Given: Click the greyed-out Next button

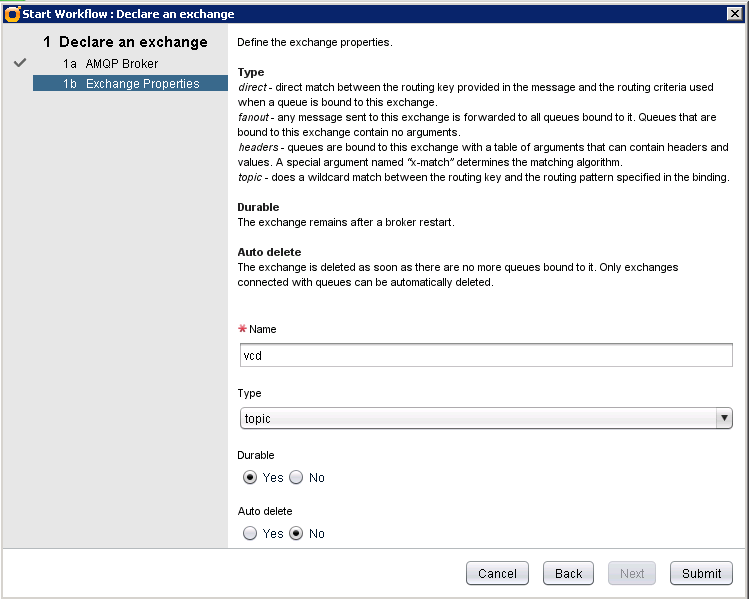Looking at the screenshot, I should (632, 573).
